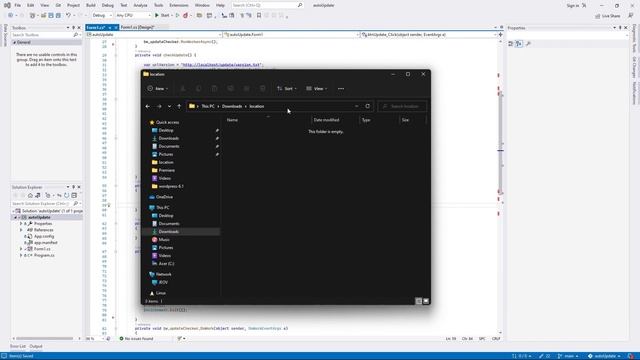
Task: Switch to the Form1.cs [Design] tab
Action: pyautogui.click(x=138, y=27)
